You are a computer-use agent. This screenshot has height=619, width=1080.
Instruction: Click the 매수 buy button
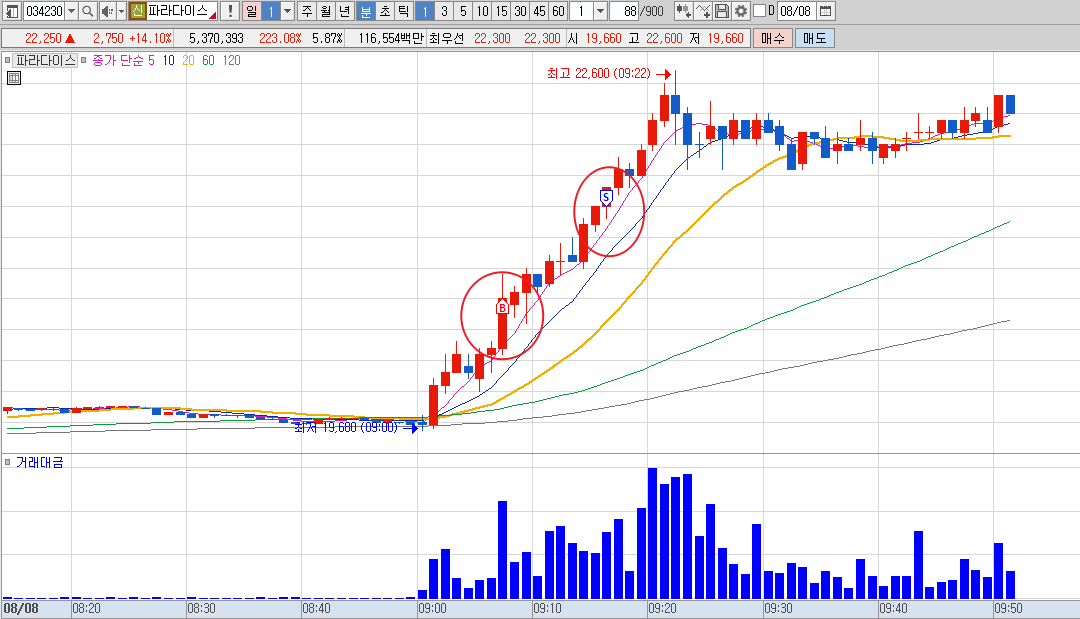(x=772, y=39)
